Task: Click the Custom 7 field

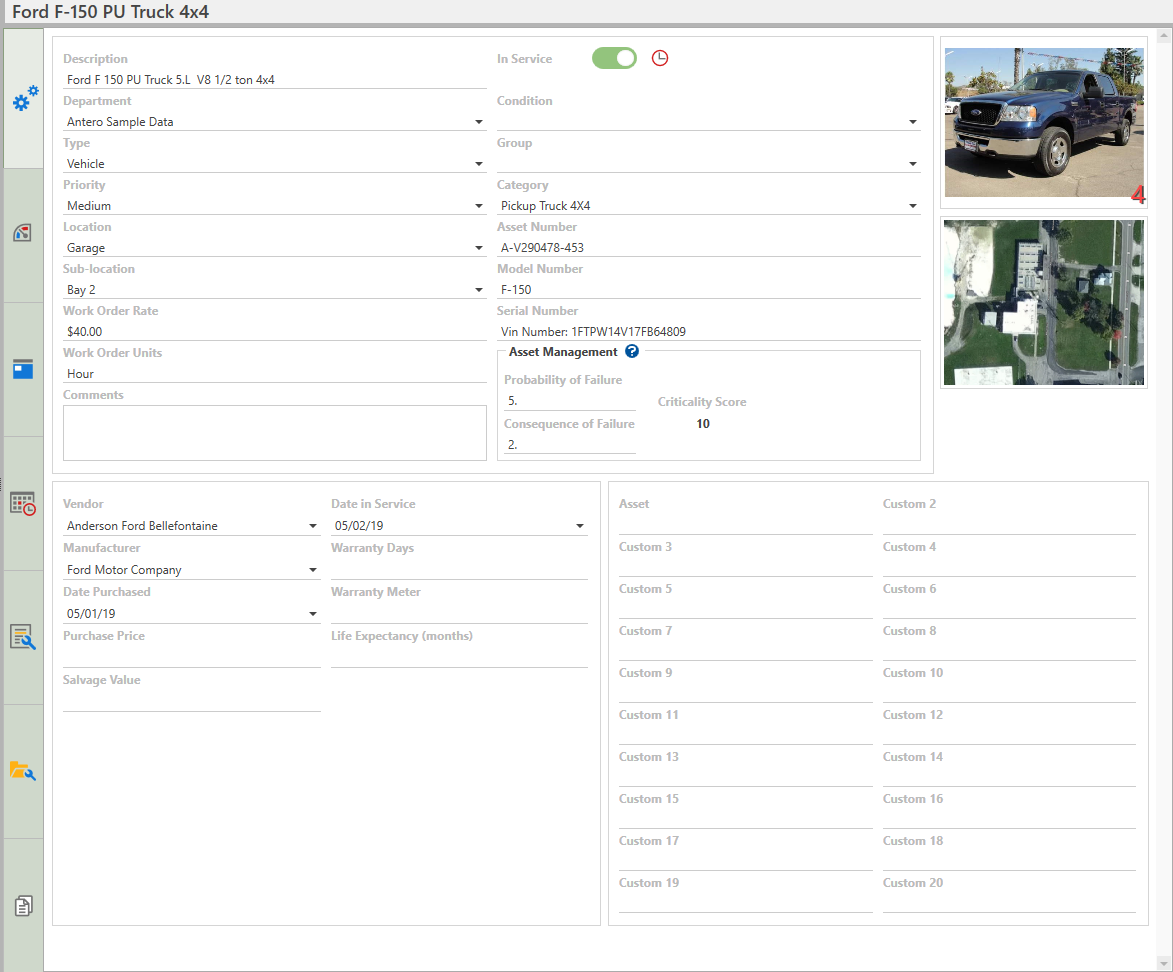Action: pos(746,651)
